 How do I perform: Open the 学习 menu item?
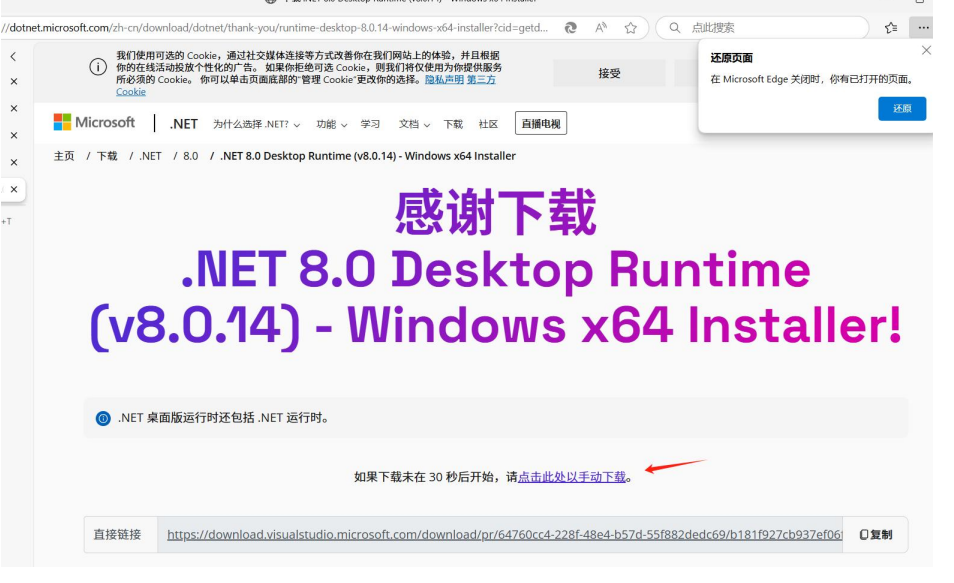370,124
